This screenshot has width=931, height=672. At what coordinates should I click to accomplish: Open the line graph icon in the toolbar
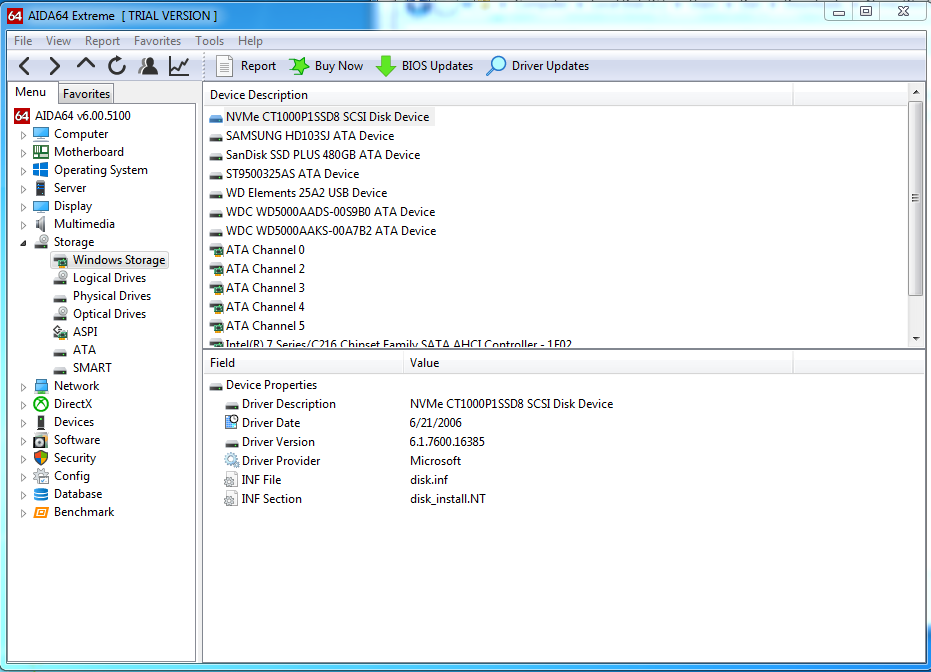179,66
